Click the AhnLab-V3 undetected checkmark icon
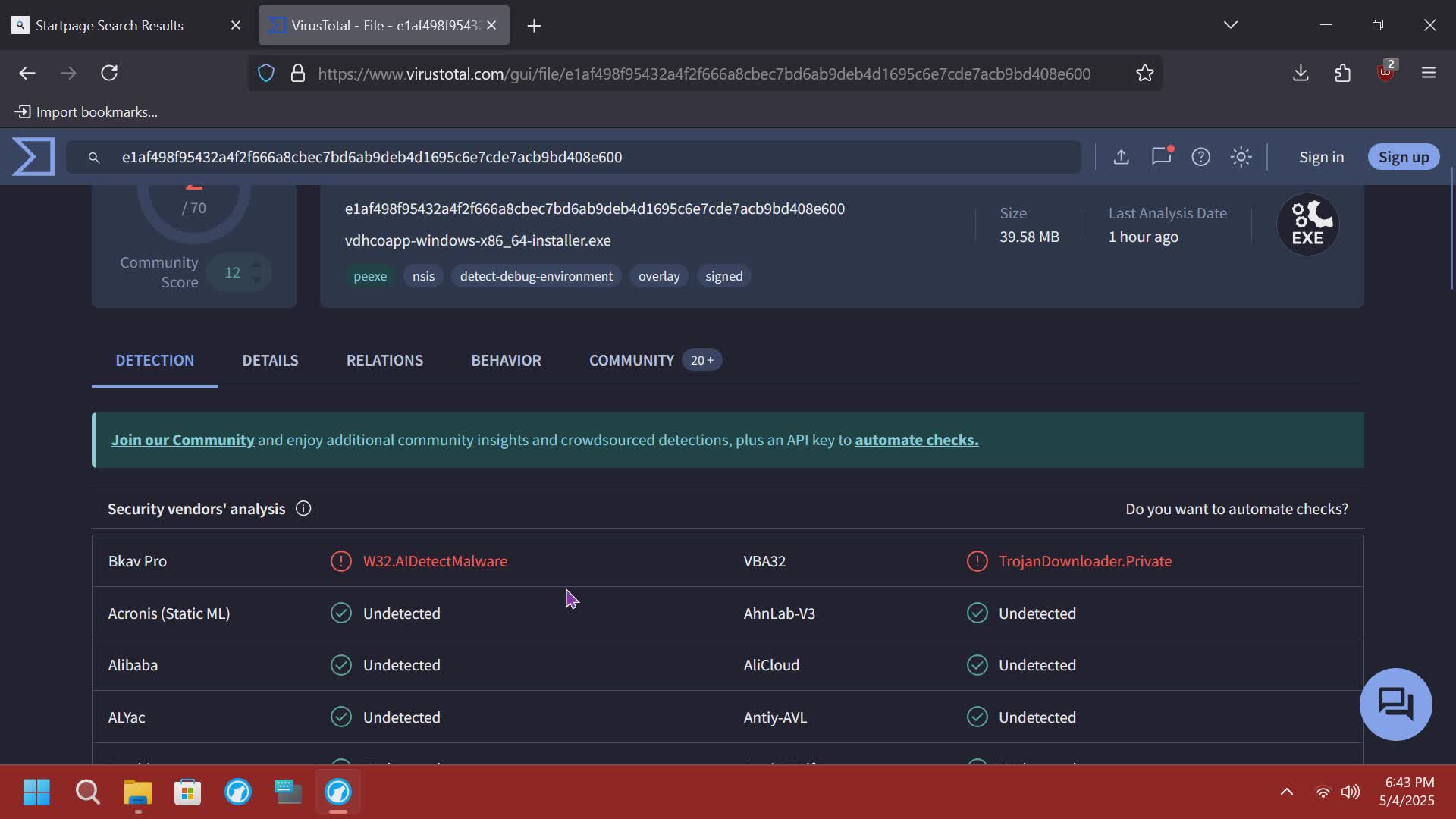This screenshot has width=1456, height=819. coord(977,613)
